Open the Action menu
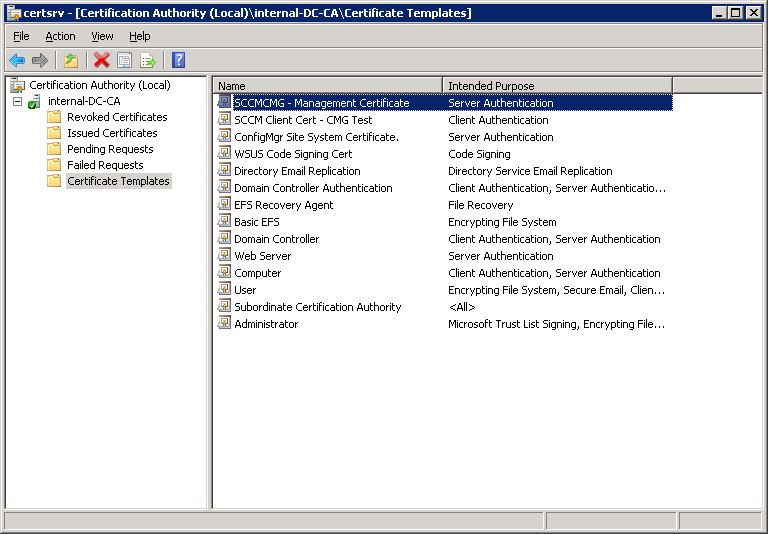Viewport: 768px width, 534px height. click(x=60, y=36)
